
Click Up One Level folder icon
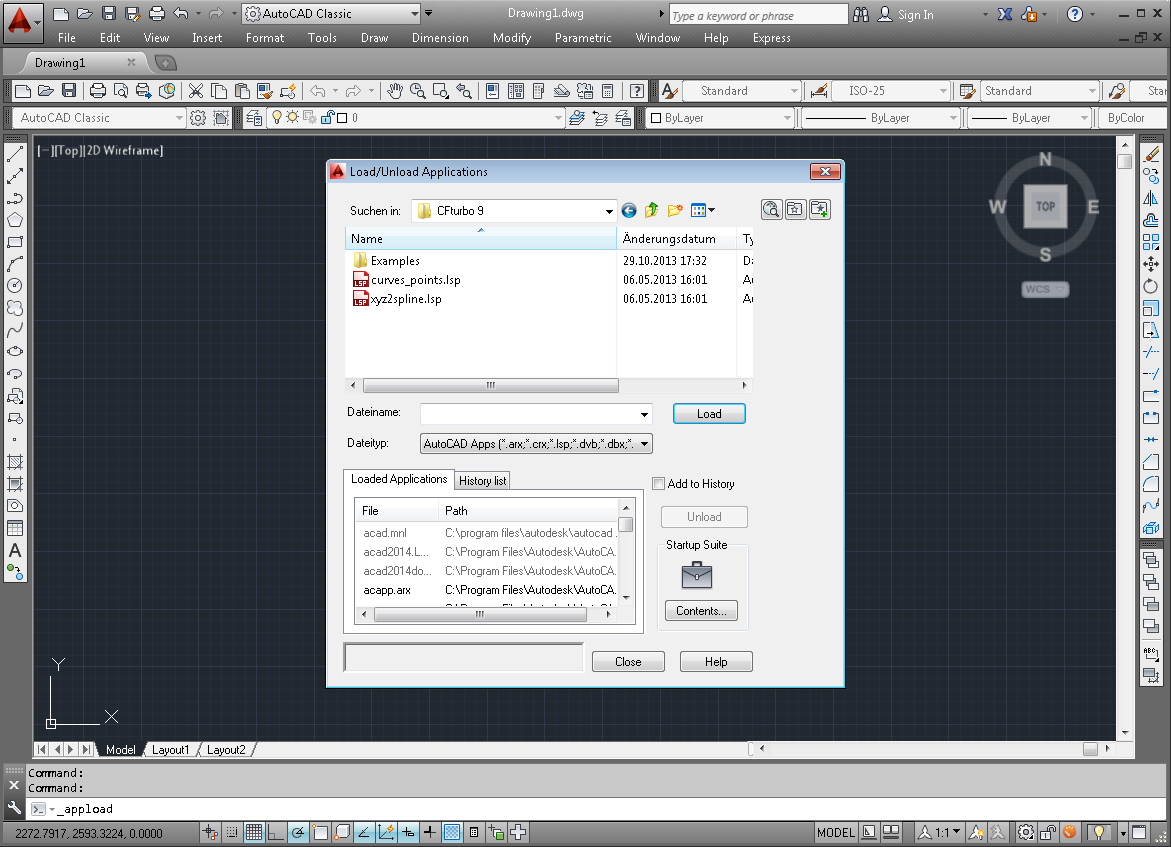652,211
